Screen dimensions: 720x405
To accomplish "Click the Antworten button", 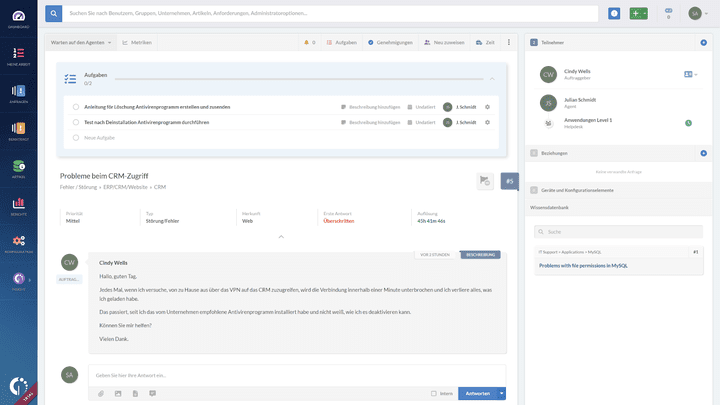I will 477,393.
